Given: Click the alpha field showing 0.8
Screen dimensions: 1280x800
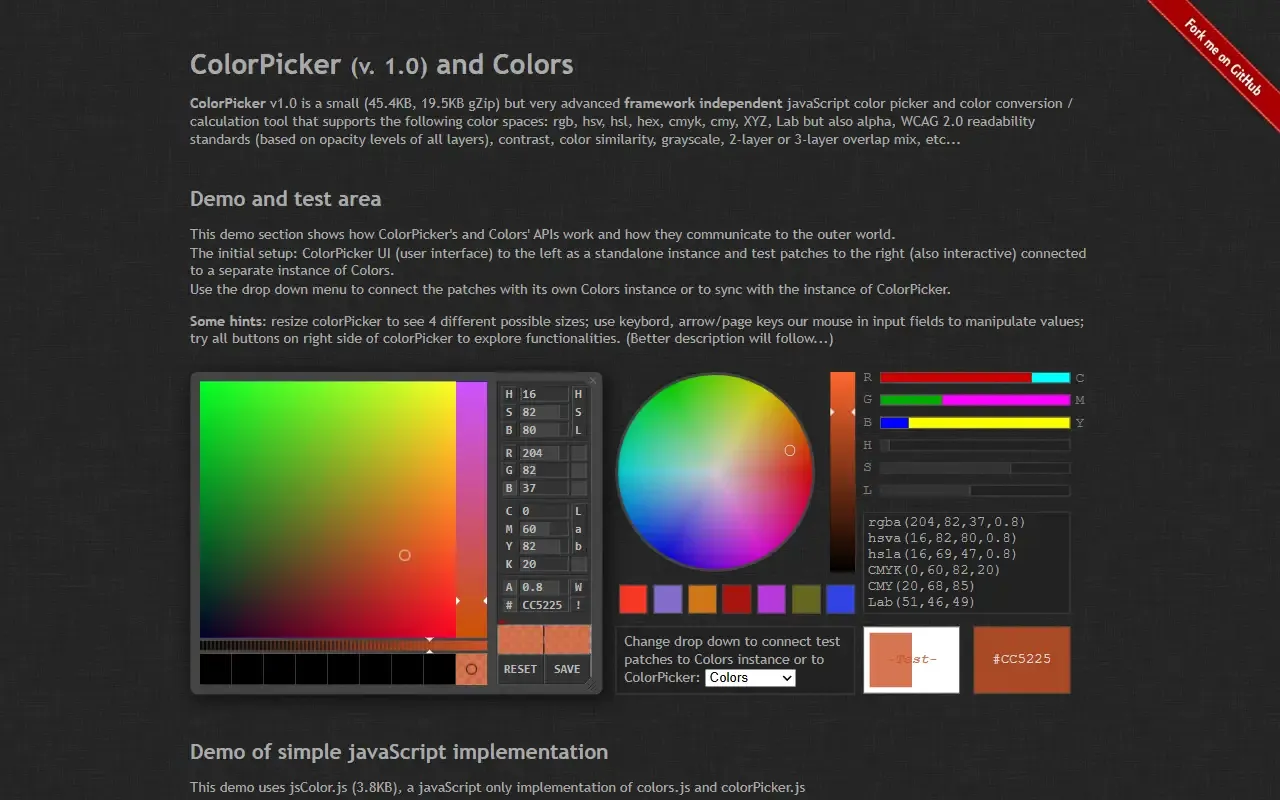Looking at the screenshot, I should pyautogui.click(x=543, y=588).
